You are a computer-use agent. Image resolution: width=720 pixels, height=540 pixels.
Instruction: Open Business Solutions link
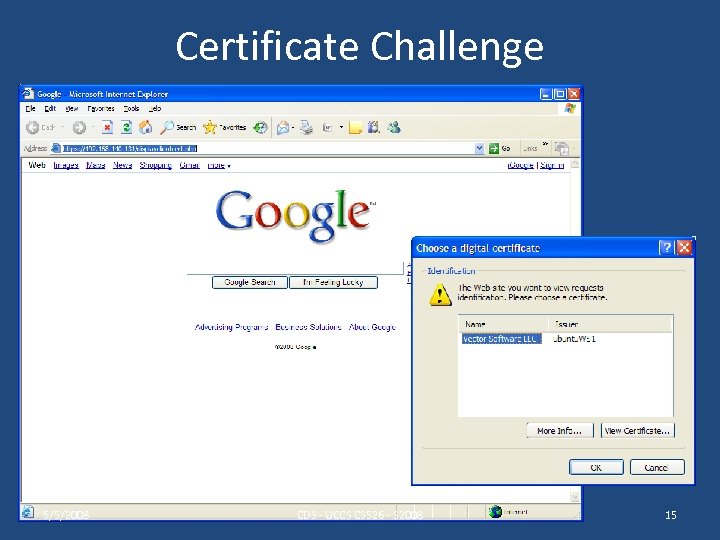(308, 327)
